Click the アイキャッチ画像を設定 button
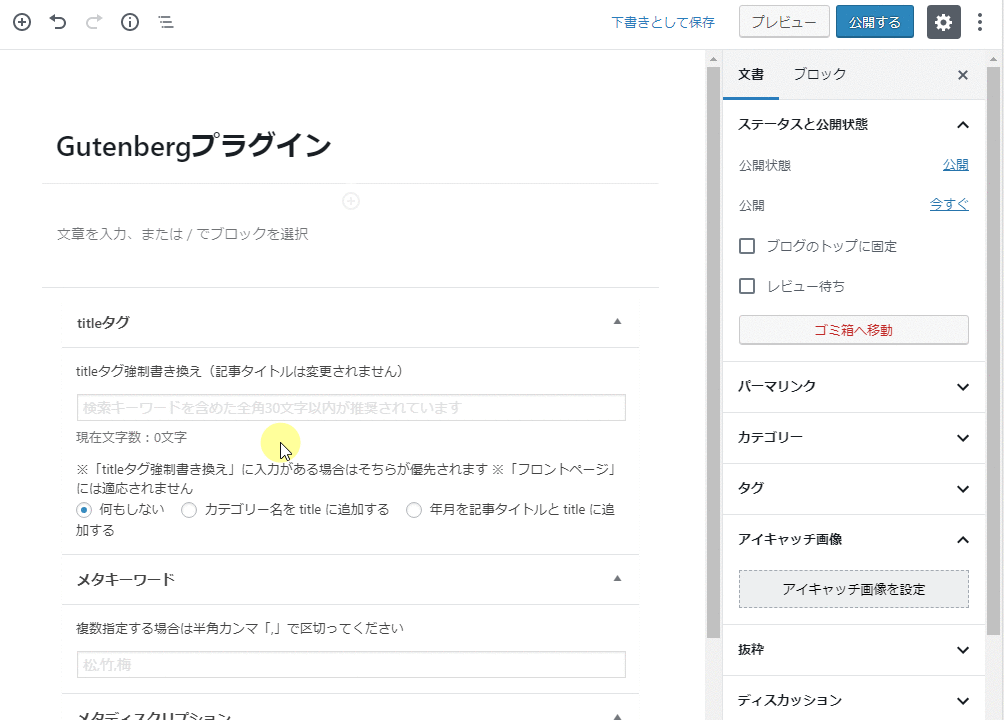 [854, 589]
